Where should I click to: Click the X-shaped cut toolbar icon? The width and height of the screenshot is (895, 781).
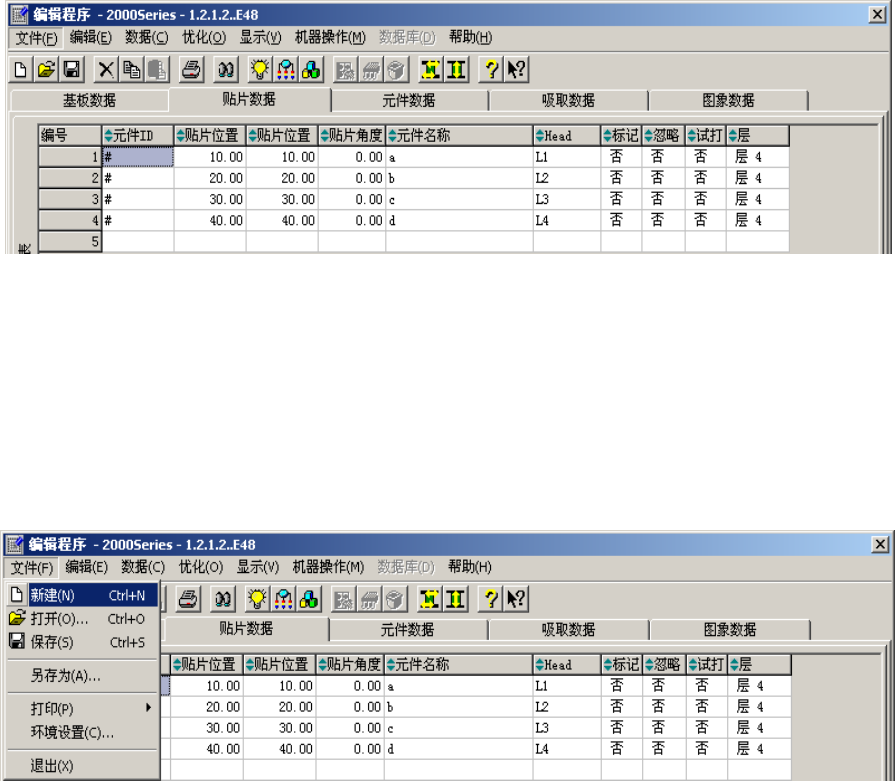[x=106, y=70]
